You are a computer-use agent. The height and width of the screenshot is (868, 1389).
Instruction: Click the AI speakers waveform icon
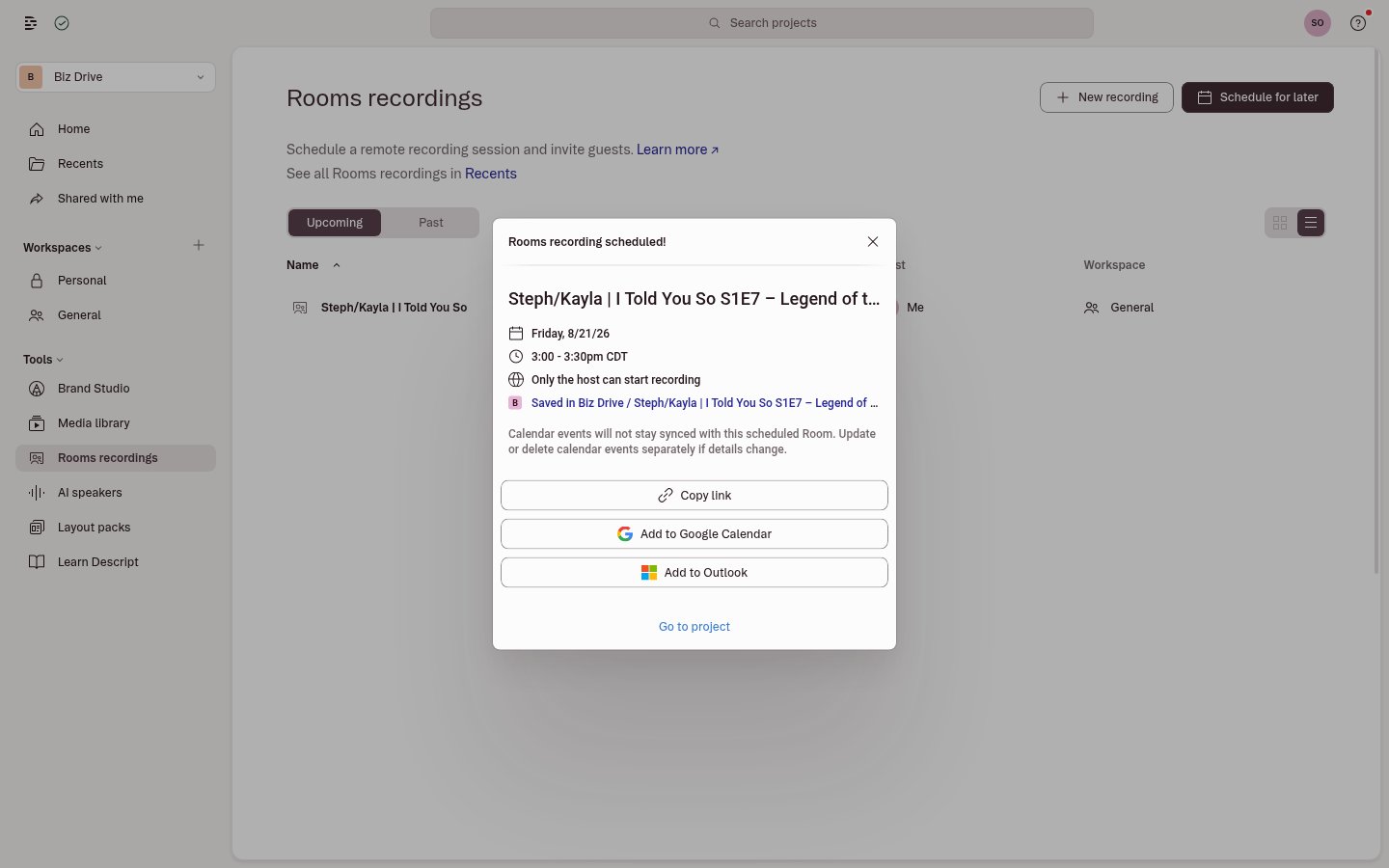tap(37, 493)
